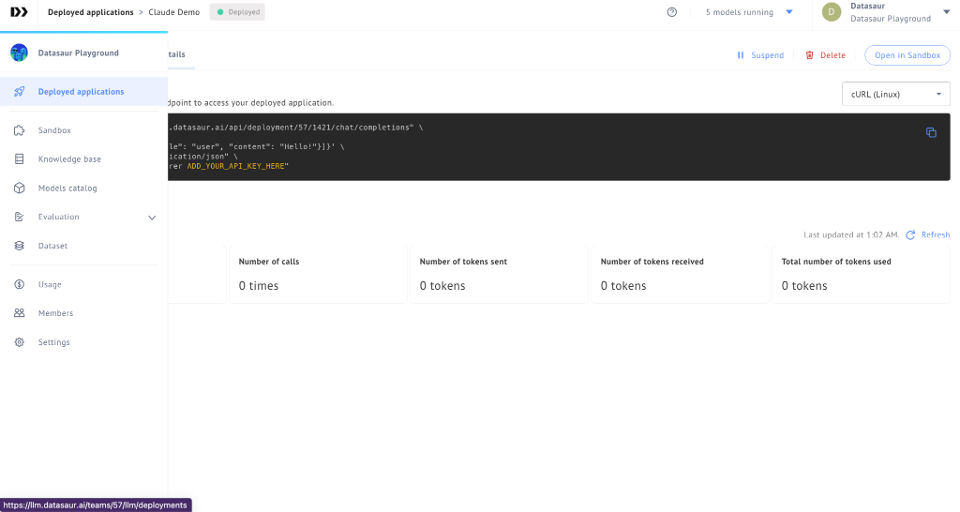
Task: Click the Usage dollar-coin icon
Action: tap(20, 284)
